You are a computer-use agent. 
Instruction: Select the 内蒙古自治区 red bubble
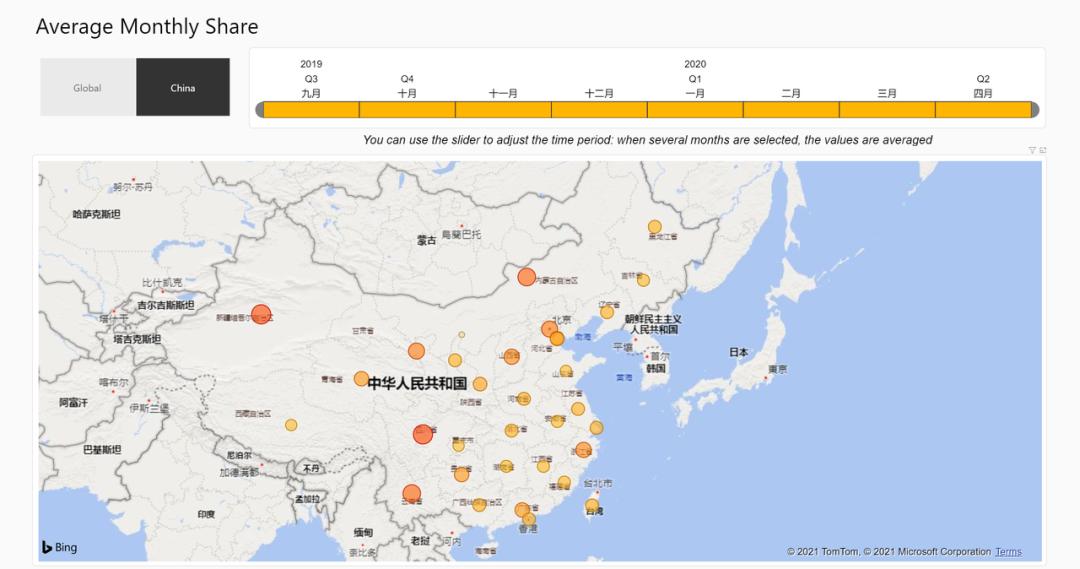pos(527,277)
